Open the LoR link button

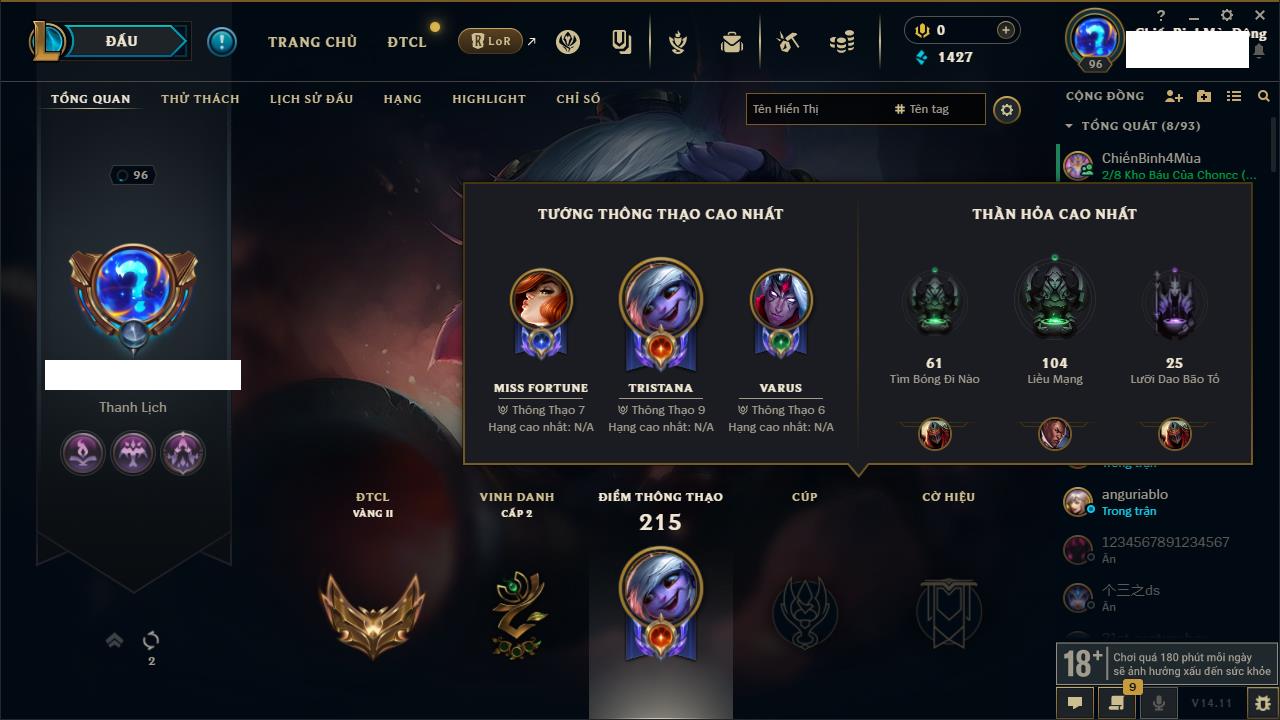click(490, 41)
